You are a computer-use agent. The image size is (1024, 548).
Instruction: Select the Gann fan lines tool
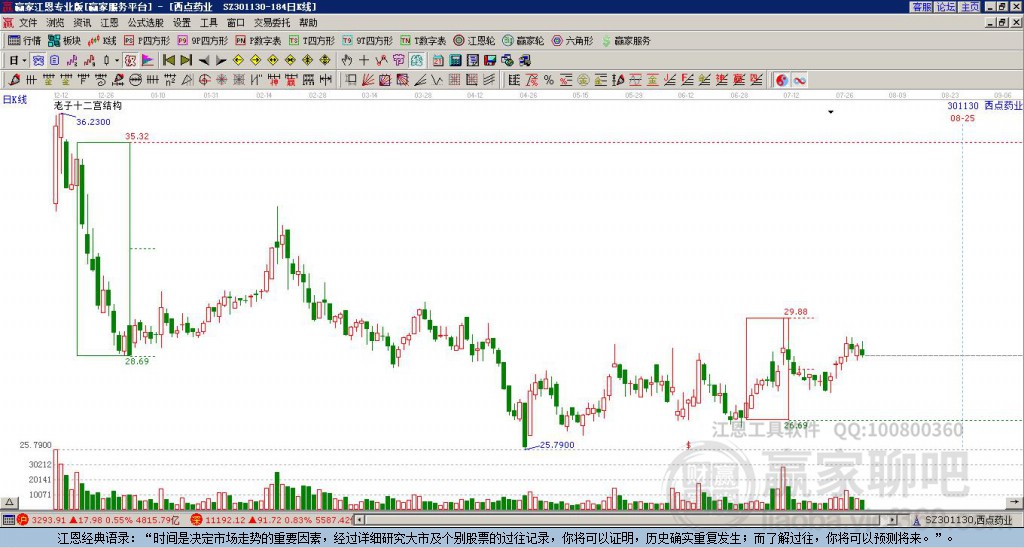368,80
